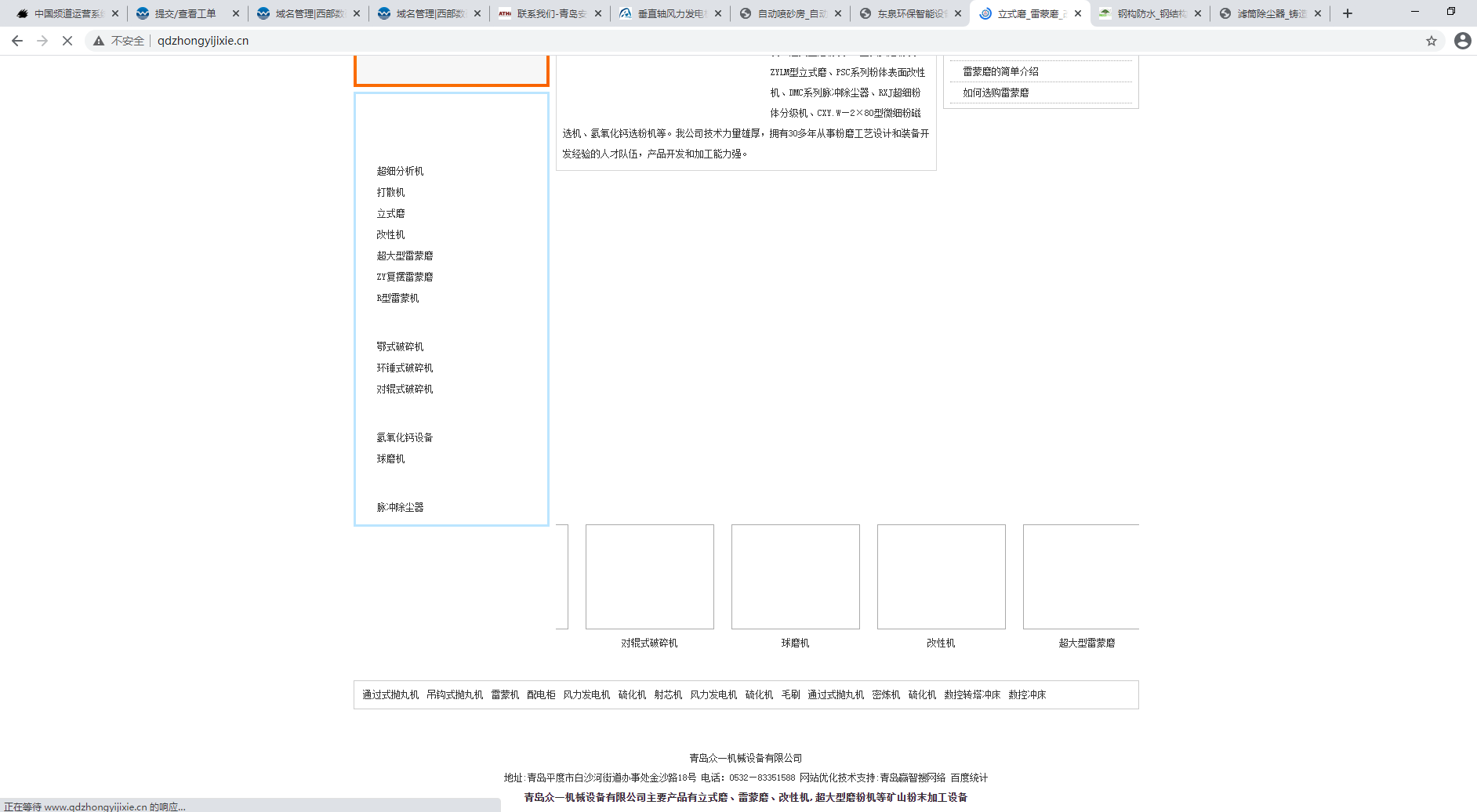This screenshot has width=1477, height=812.
Task: Click the 改性机 caption under product image
Action: click(941, 643)
